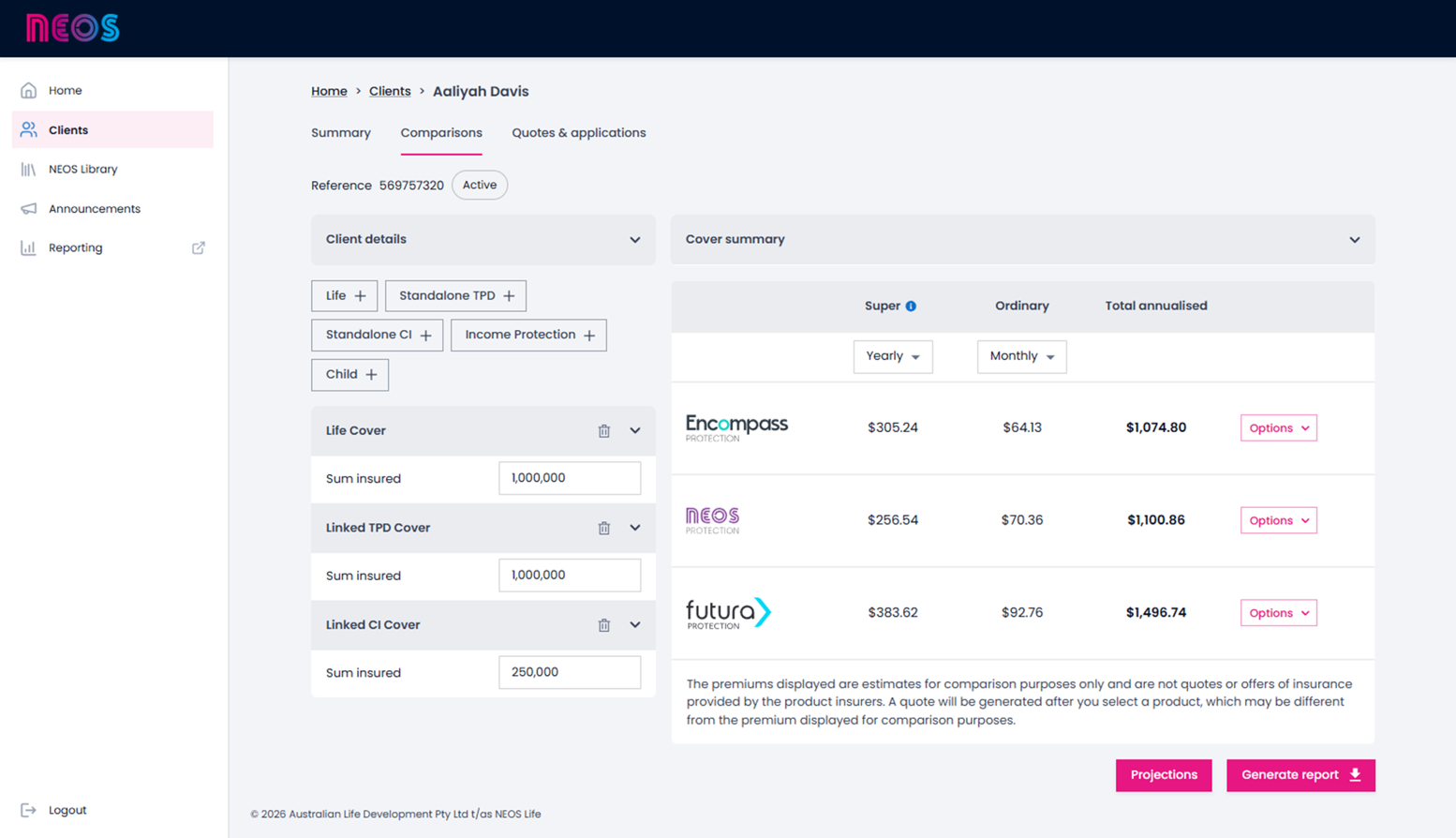Delete the Life Cover section via trash icon
The image size is (1456, 838).
pos(604,431)
